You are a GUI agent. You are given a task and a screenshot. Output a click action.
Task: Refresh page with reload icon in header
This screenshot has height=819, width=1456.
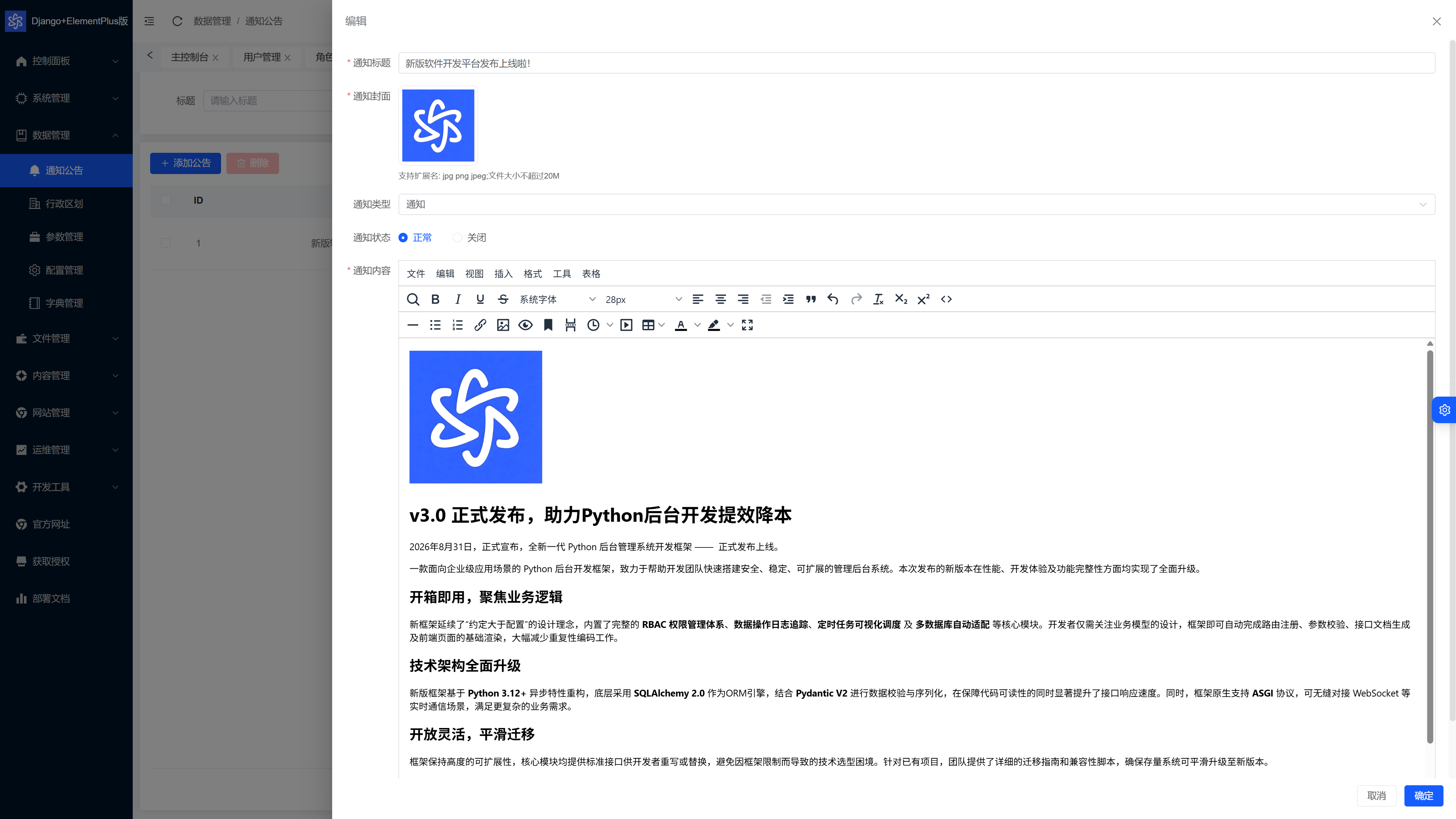tap(177, 21)
